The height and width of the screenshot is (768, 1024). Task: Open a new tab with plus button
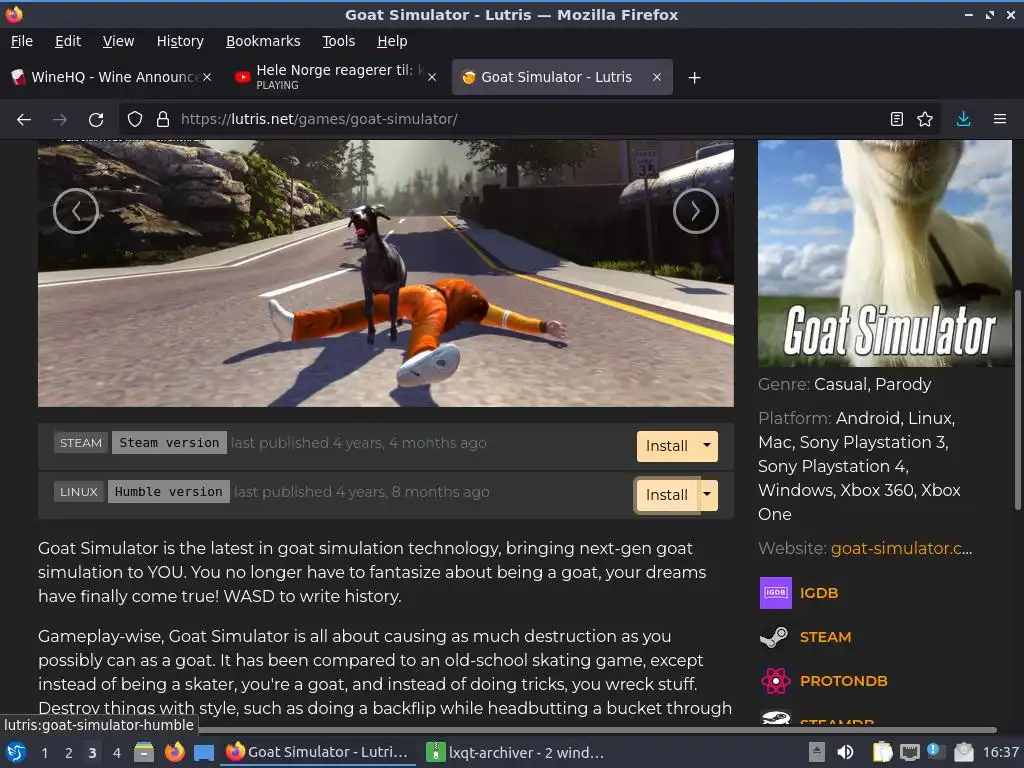pyautogui.click(x=694, y=78)
